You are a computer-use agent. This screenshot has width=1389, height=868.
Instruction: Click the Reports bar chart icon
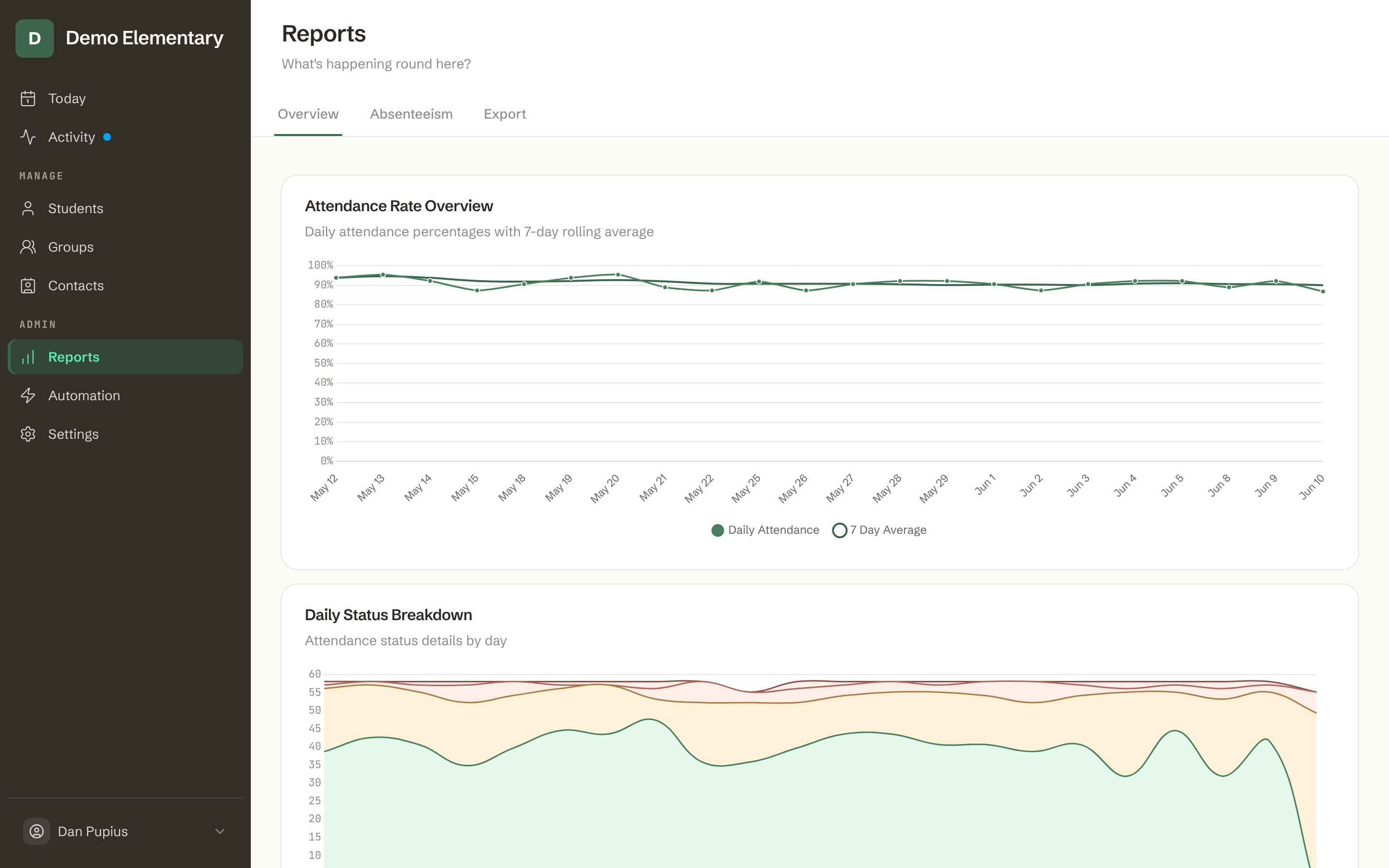point(27,357)
